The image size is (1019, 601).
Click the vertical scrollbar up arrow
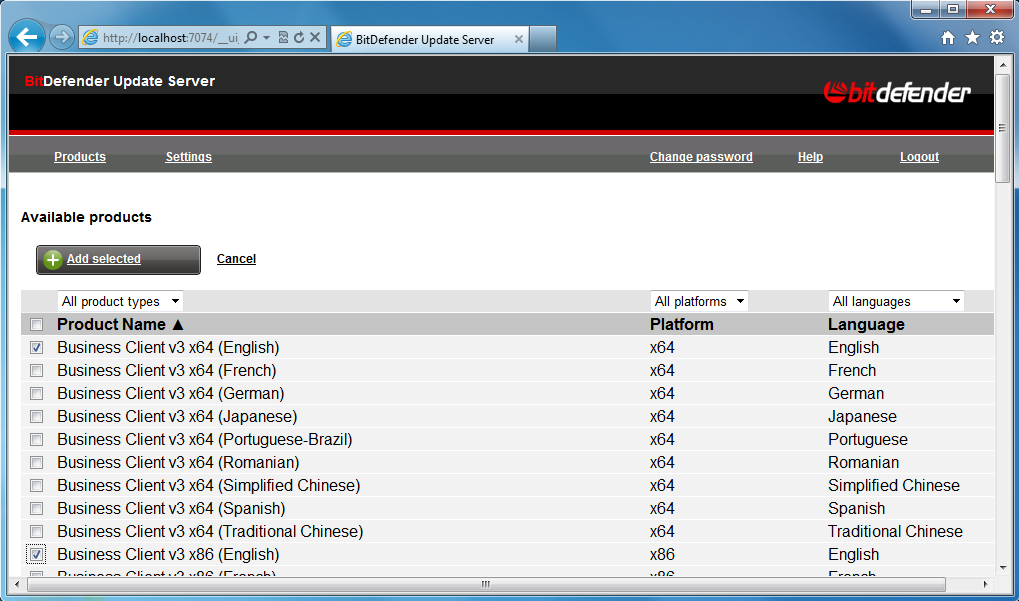[1003, 64]
